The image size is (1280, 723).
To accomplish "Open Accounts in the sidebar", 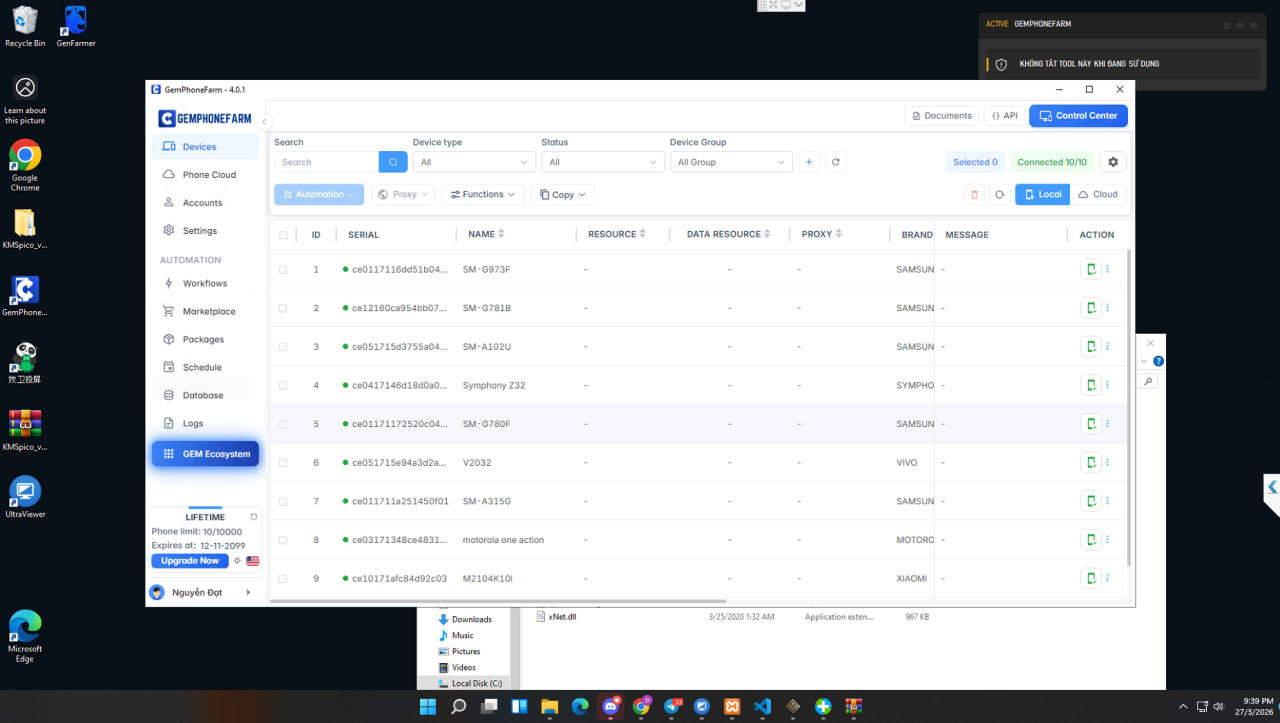I will [x=205, y=203].
